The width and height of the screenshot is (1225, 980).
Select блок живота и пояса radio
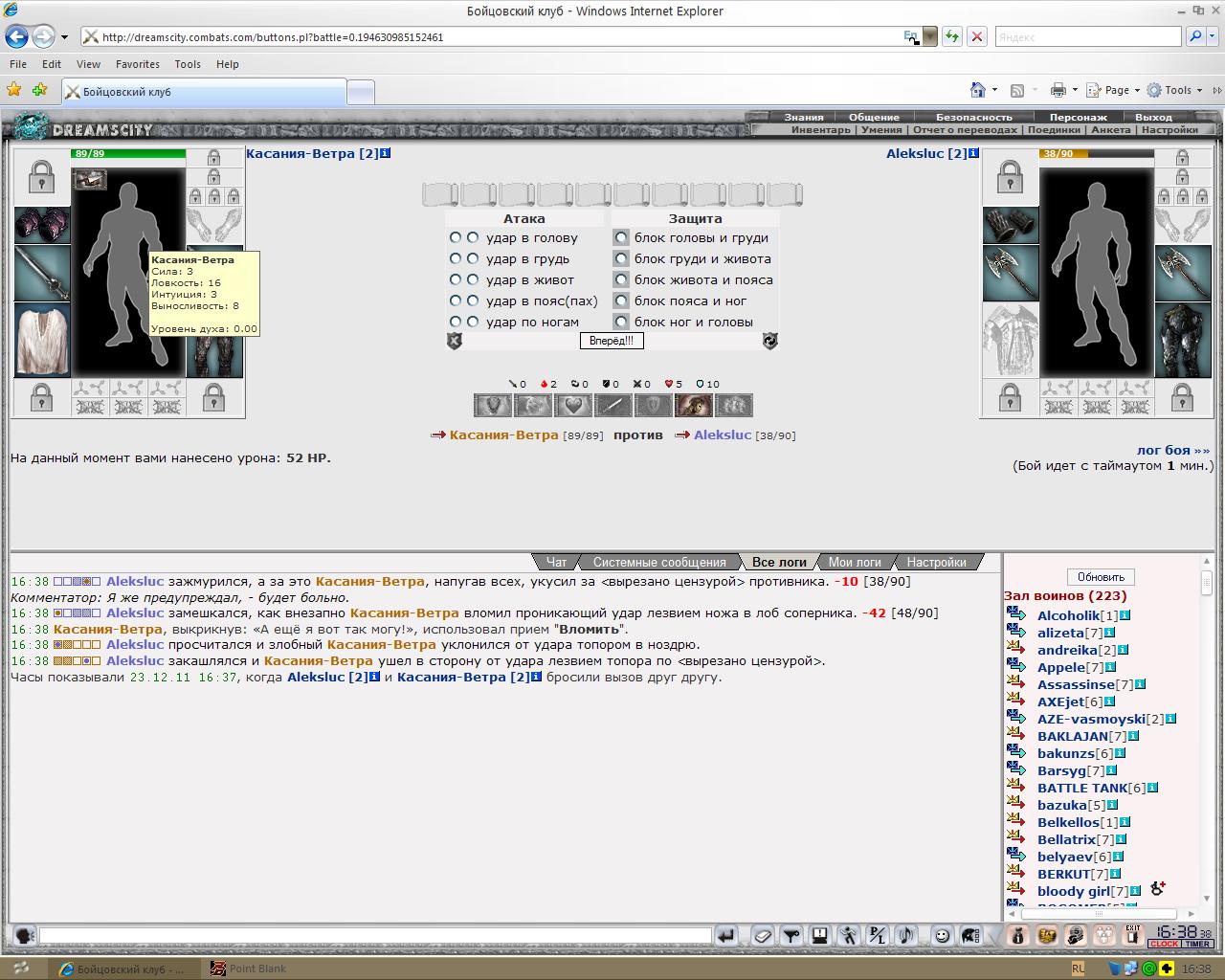pos(622,279)
